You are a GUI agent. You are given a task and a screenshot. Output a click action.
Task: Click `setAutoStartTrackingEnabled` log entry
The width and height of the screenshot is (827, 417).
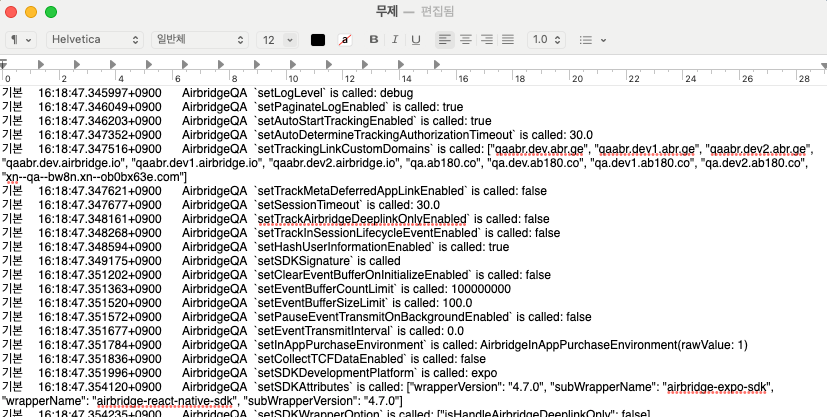[x=335, y=121]
